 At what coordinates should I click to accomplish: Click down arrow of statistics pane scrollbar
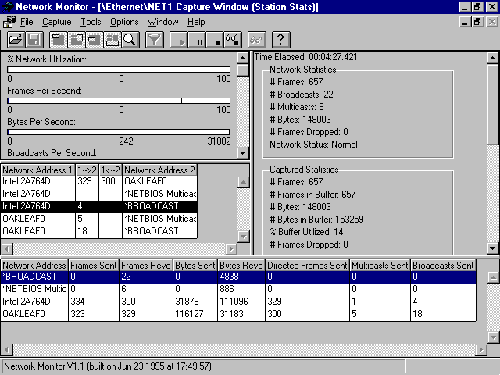493,248
